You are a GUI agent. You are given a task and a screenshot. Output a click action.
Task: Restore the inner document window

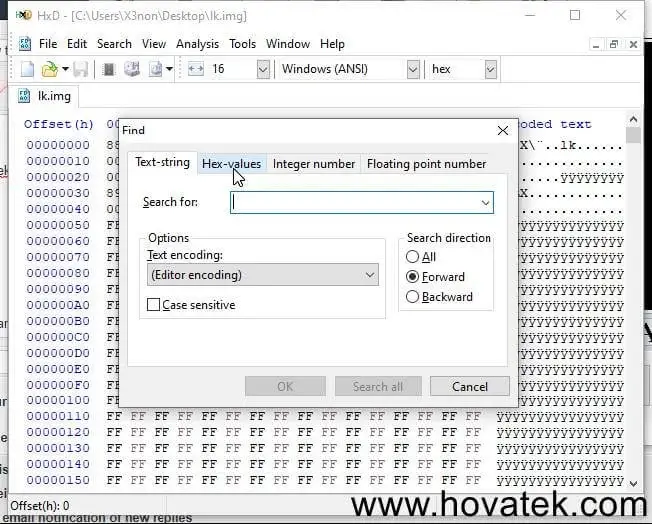[x=614, y=44]
